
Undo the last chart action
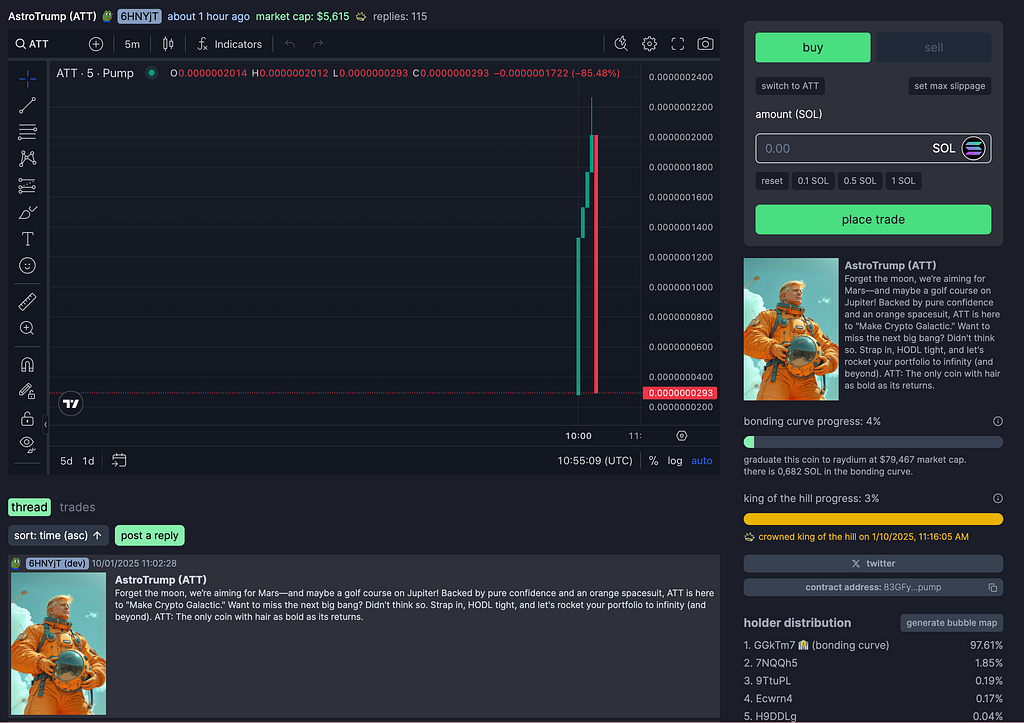(x=290, y=44)
